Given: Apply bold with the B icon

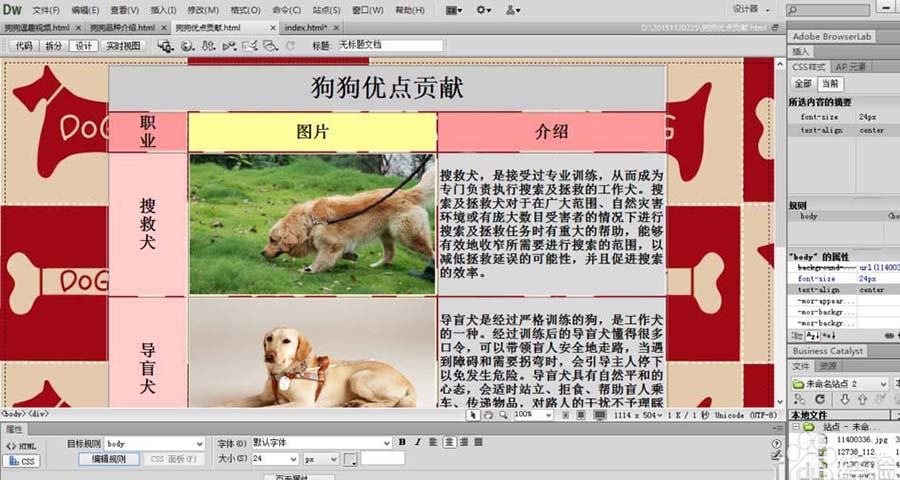Looking at the screenshot, I should coord(402,442).
